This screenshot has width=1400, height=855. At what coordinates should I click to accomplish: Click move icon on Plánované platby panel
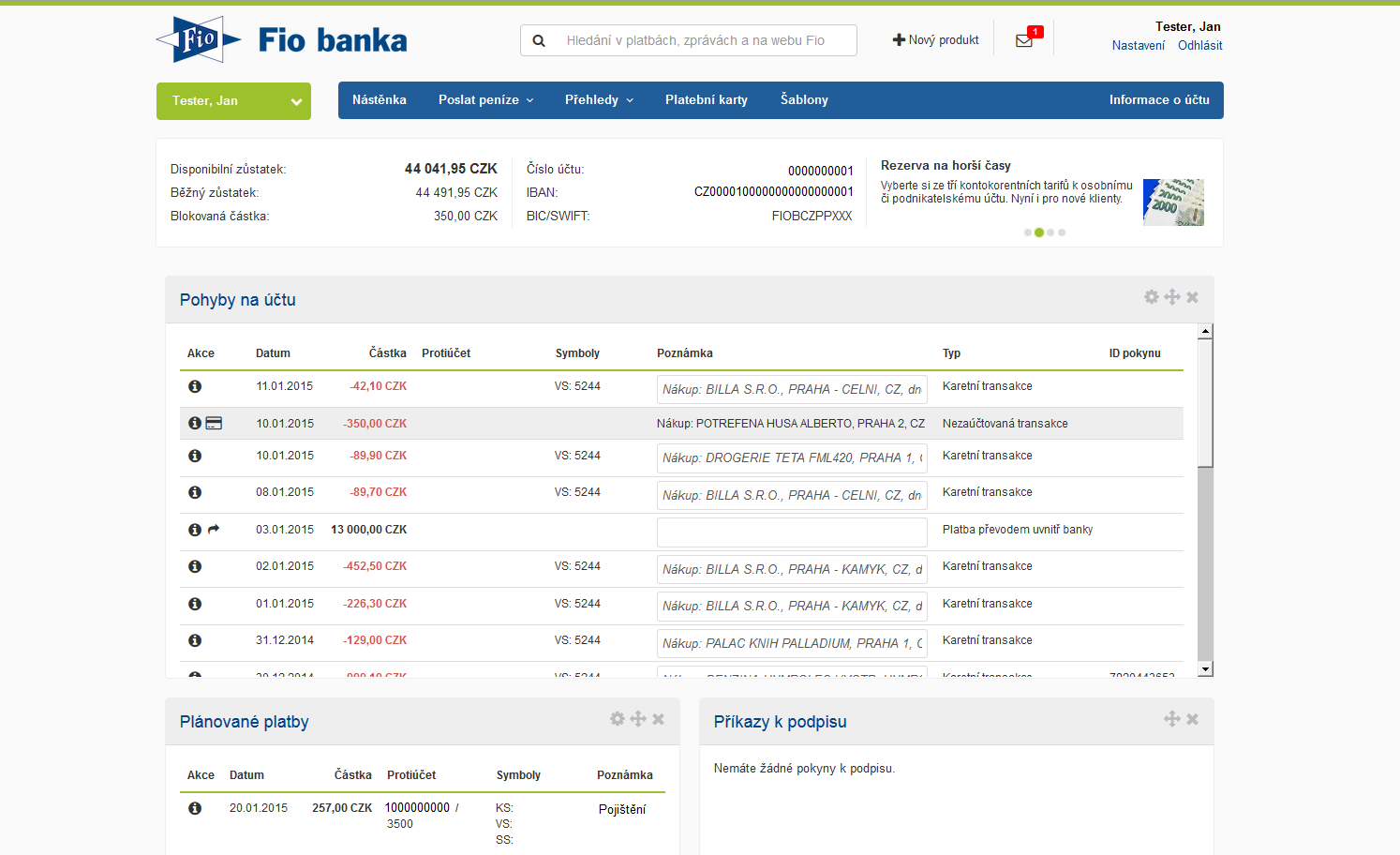[638, 719]
